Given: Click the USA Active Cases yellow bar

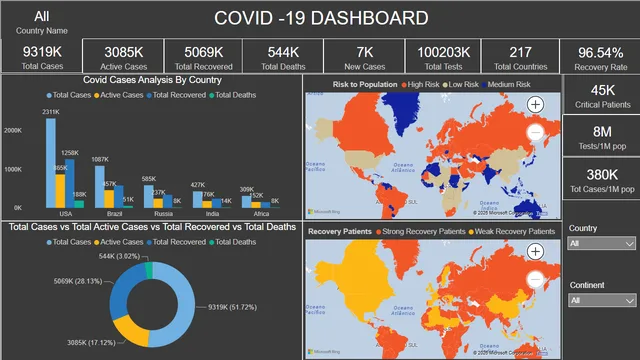Looking at the screenshot, I should [60, 191].
